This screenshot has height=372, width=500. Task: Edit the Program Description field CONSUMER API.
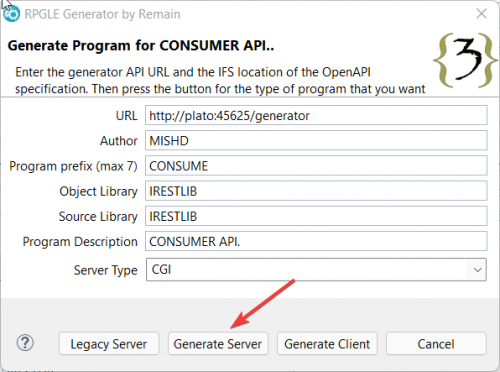click(x=316, y=241)
